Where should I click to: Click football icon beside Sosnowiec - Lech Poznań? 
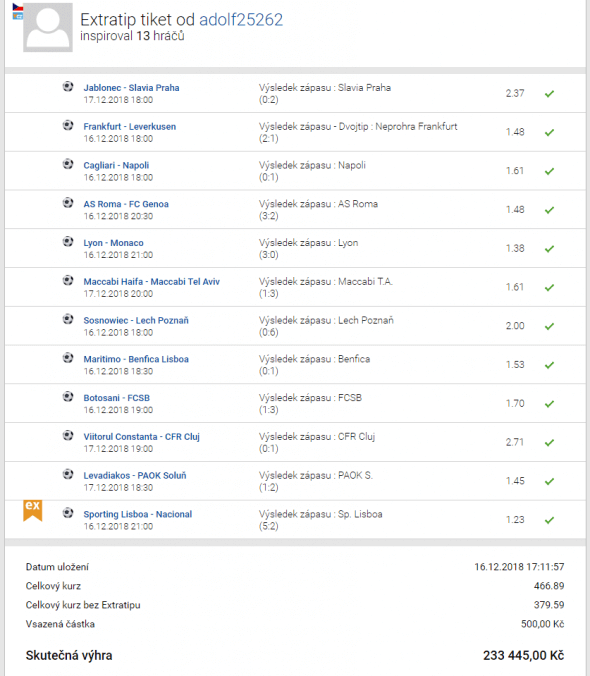68,319
